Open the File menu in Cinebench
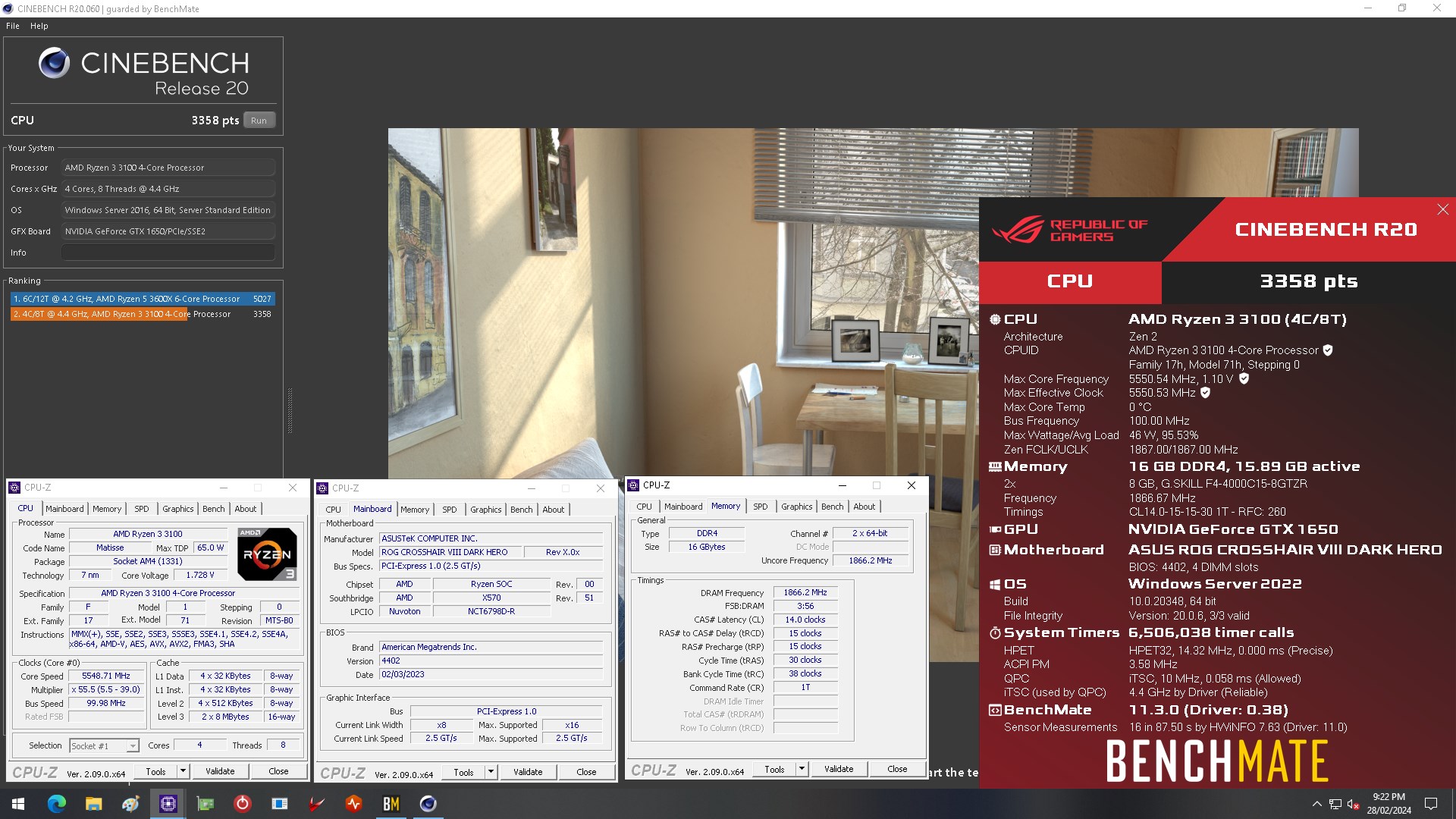Viewport: 1456px width, 819px height. pos(13,26)
